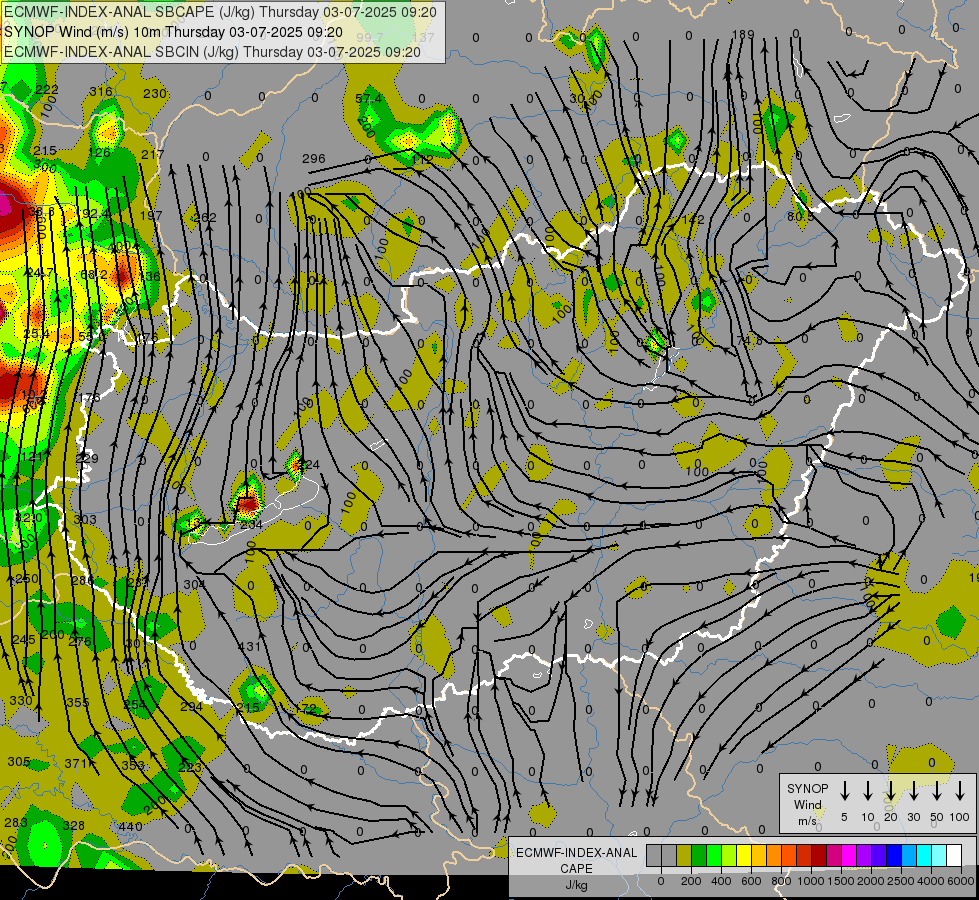Select the bright magenta swatch in CAPE bar
Image resolution: width=979 pixels, height=900 pixels.
849,855
